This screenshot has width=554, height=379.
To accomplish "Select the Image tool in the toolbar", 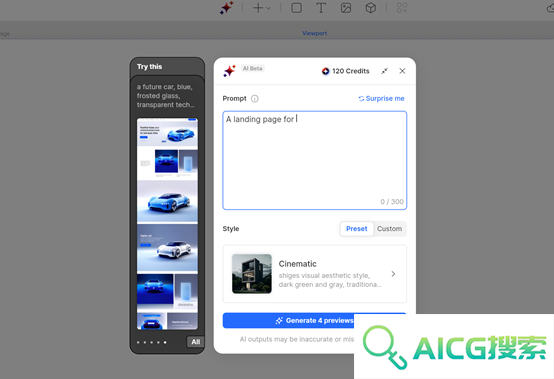I will click(x=346, y=8).
